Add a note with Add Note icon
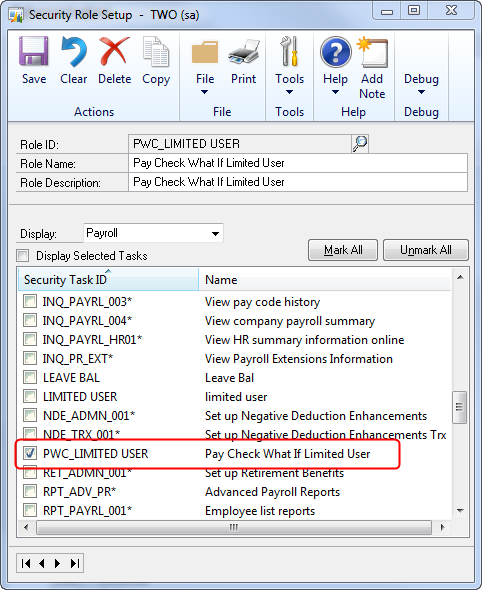The width and height of the screenshot is (482, 590). tap(373, 53)
